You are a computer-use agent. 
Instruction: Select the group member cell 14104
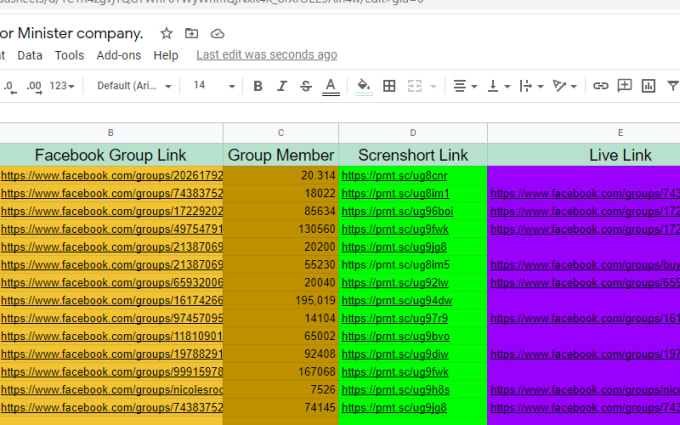(281, 318)
